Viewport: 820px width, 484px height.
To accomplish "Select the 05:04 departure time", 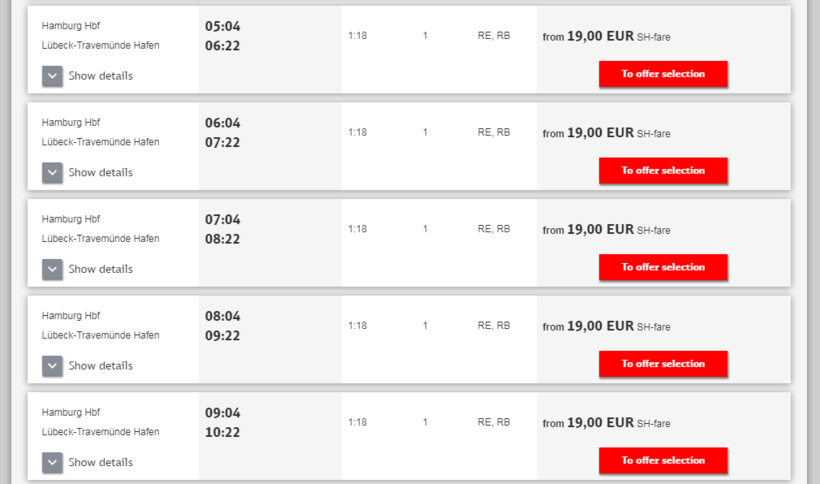I will pyautogui.click(x=223, y=26).
